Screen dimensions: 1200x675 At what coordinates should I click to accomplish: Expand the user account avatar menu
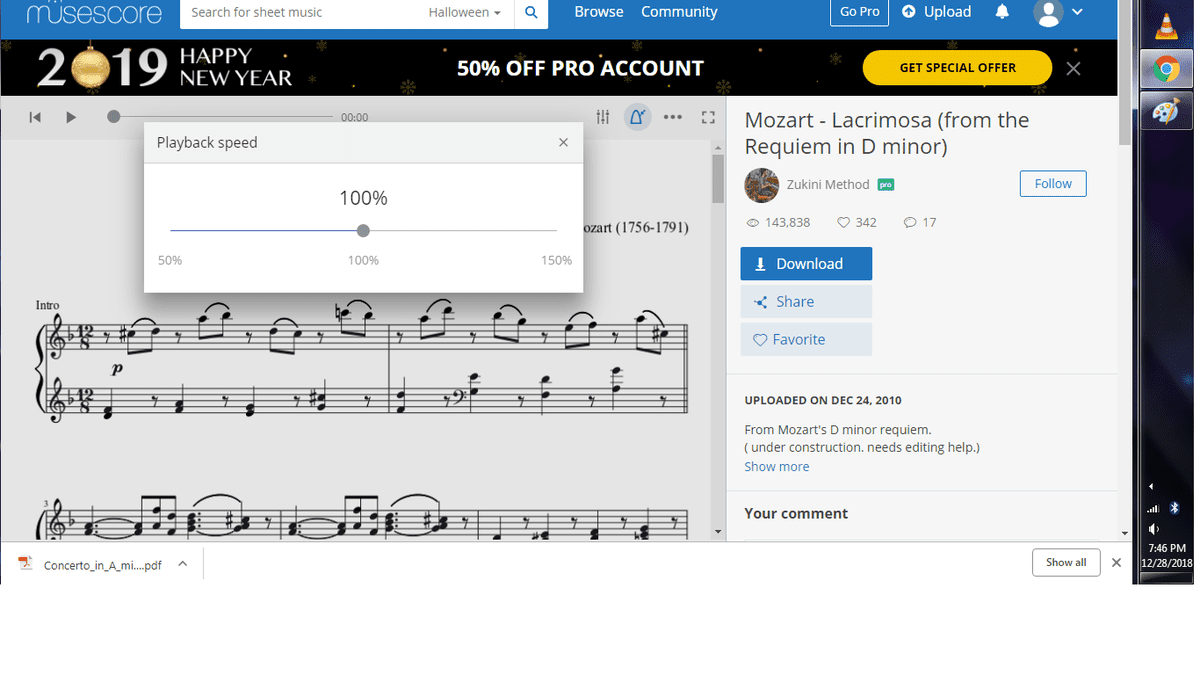click(1059, 13)
